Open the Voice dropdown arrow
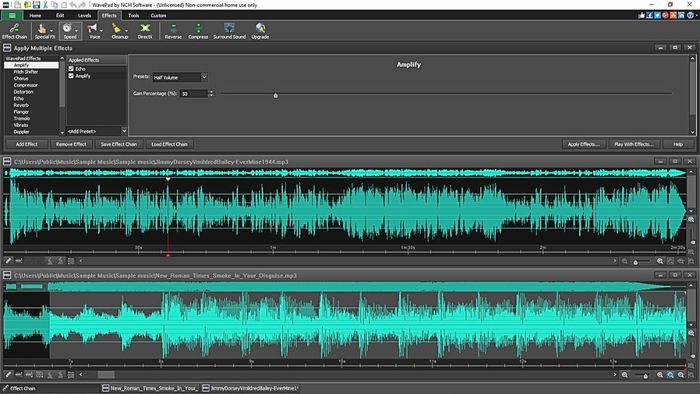The image size is (700, 394). (101, 31)
